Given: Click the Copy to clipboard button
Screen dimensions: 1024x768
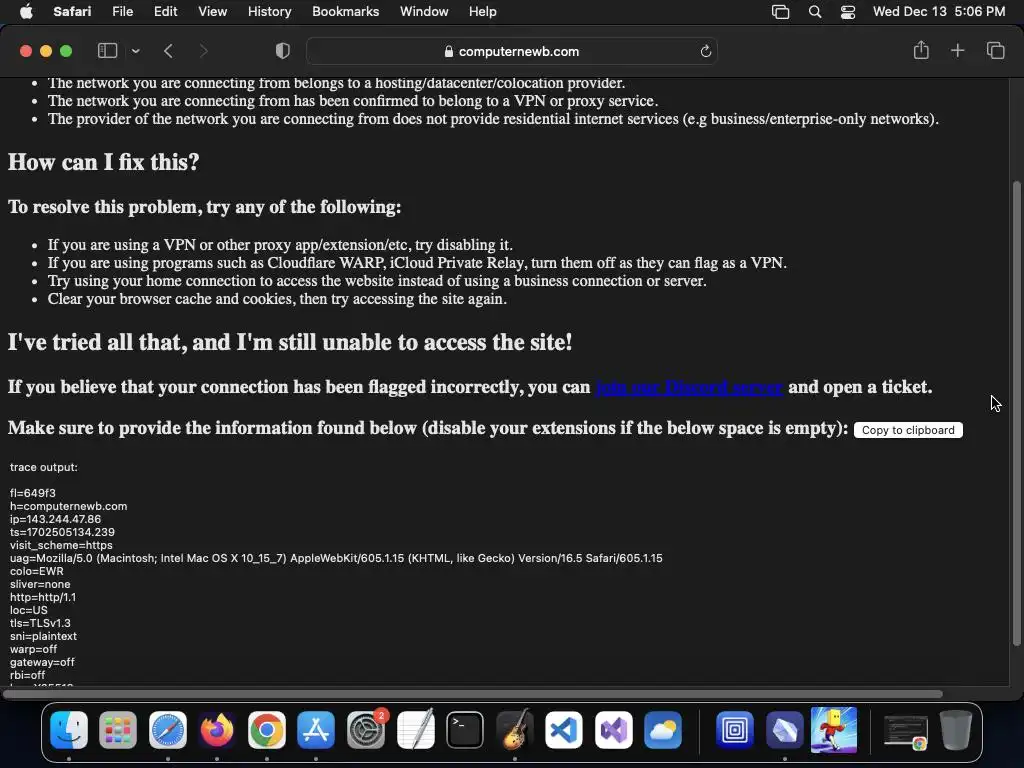Looking at the screenshot, I should click(908, 430).
